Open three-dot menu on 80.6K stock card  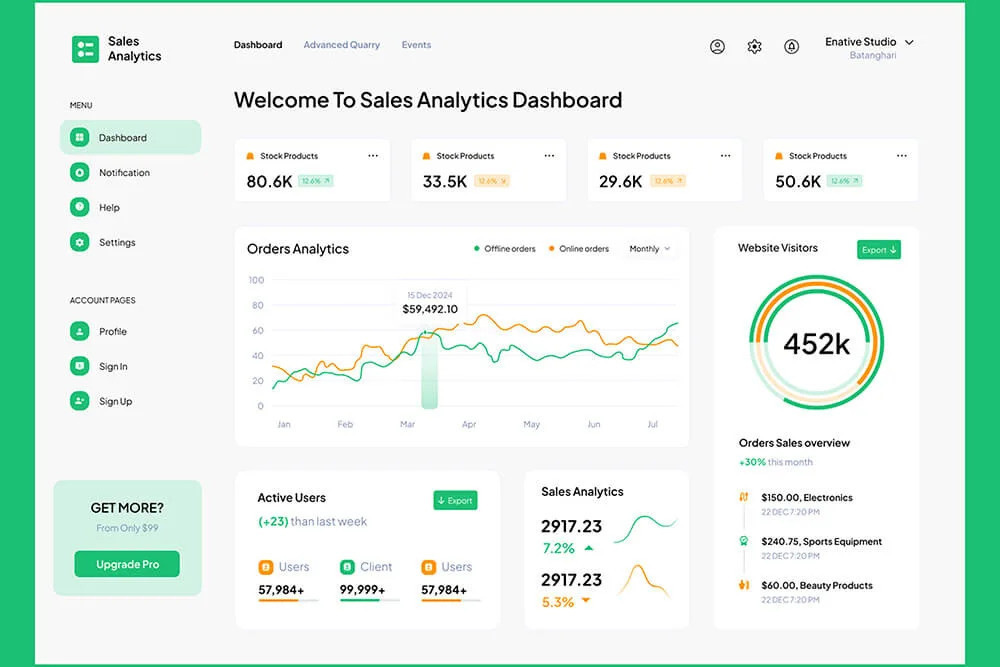click(x=373, y=156)
